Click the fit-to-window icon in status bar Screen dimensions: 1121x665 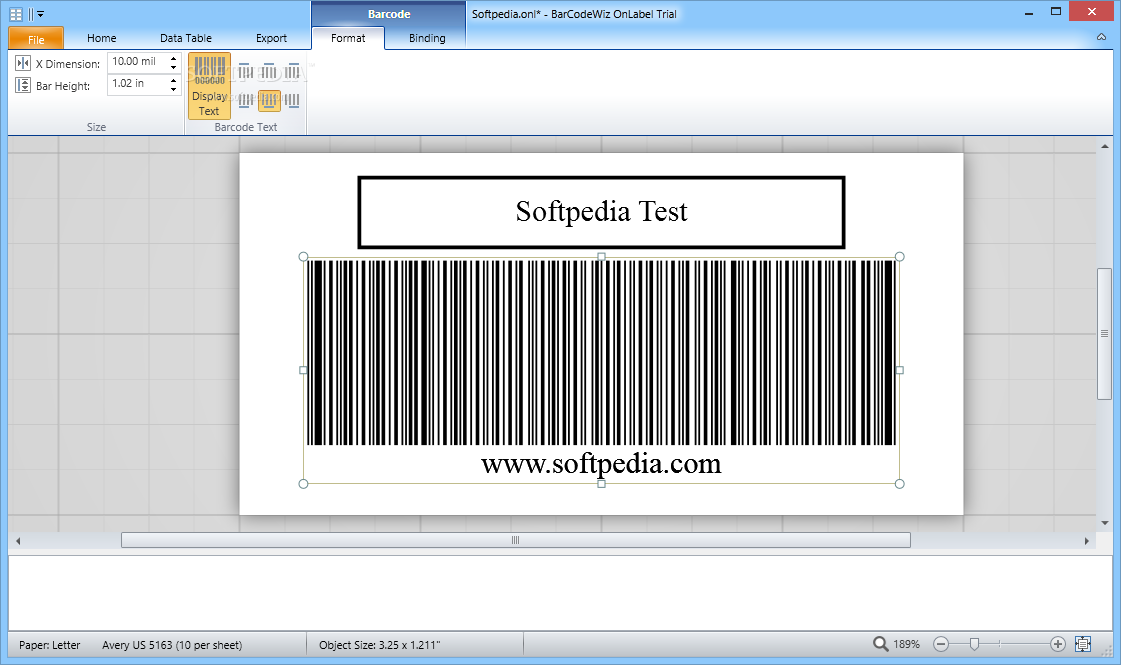1083,644
